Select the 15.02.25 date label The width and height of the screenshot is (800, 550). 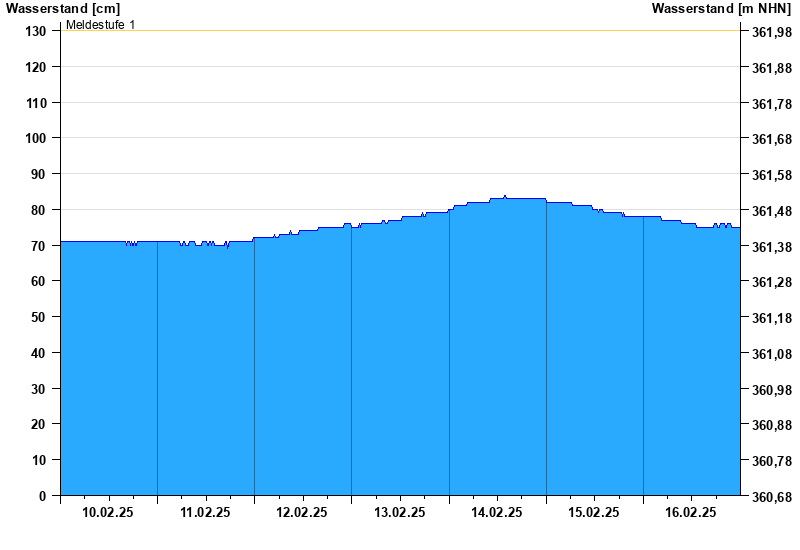point(594,512)
